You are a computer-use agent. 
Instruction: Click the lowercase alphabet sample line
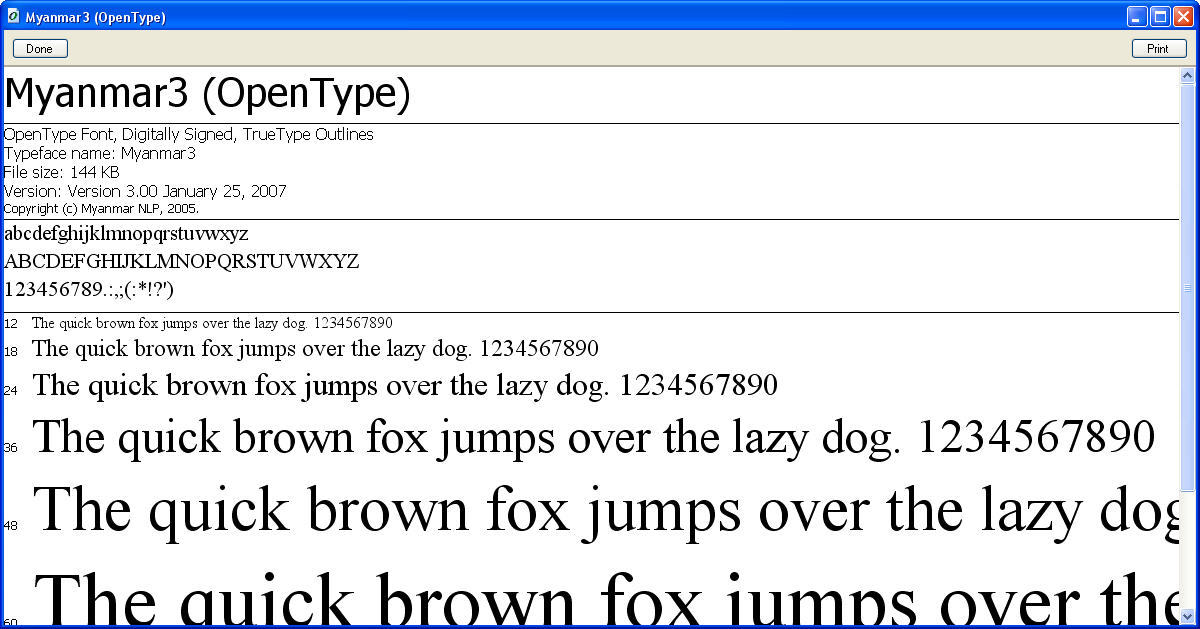tap(127, 234)
